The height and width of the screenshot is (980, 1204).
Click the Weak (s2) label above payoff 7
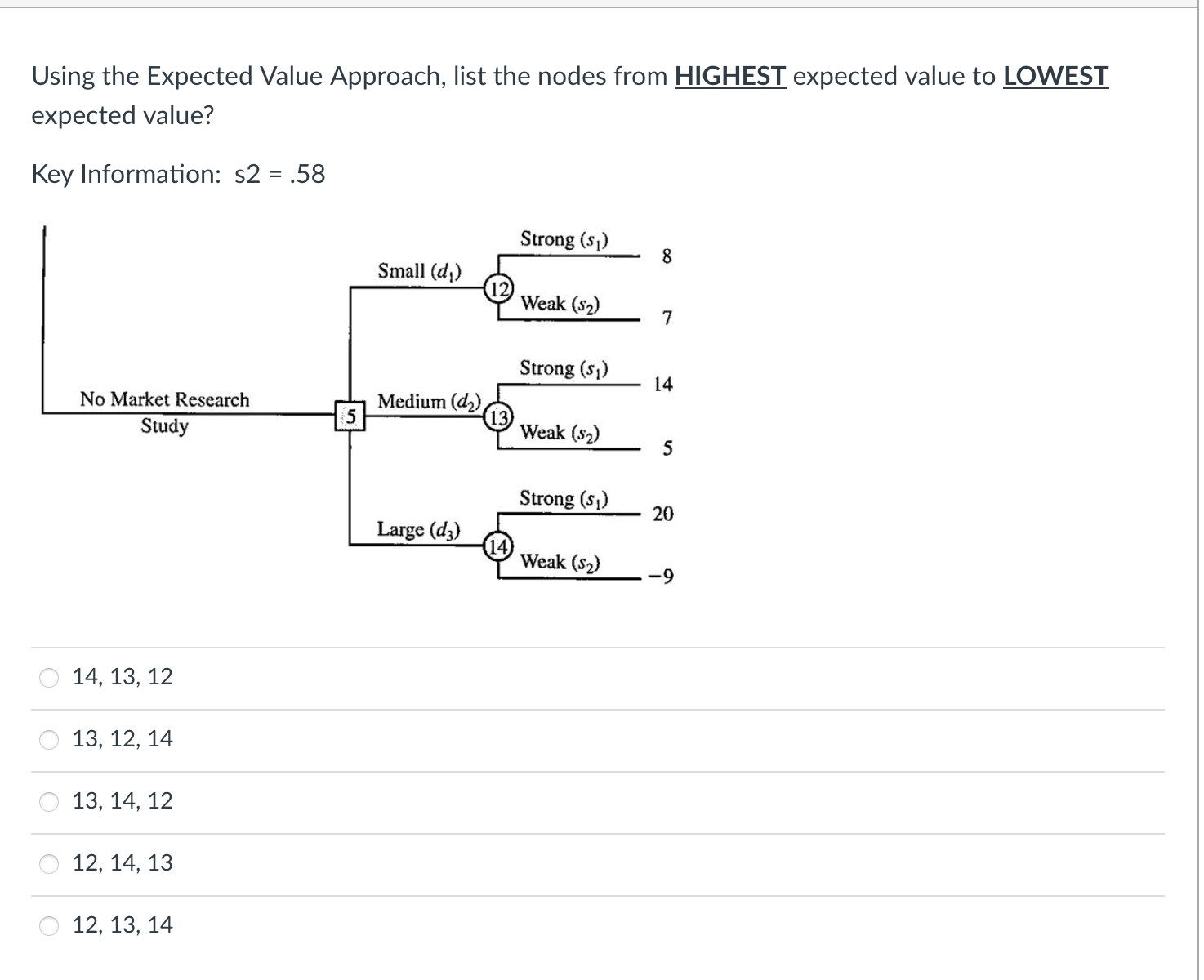561,305
